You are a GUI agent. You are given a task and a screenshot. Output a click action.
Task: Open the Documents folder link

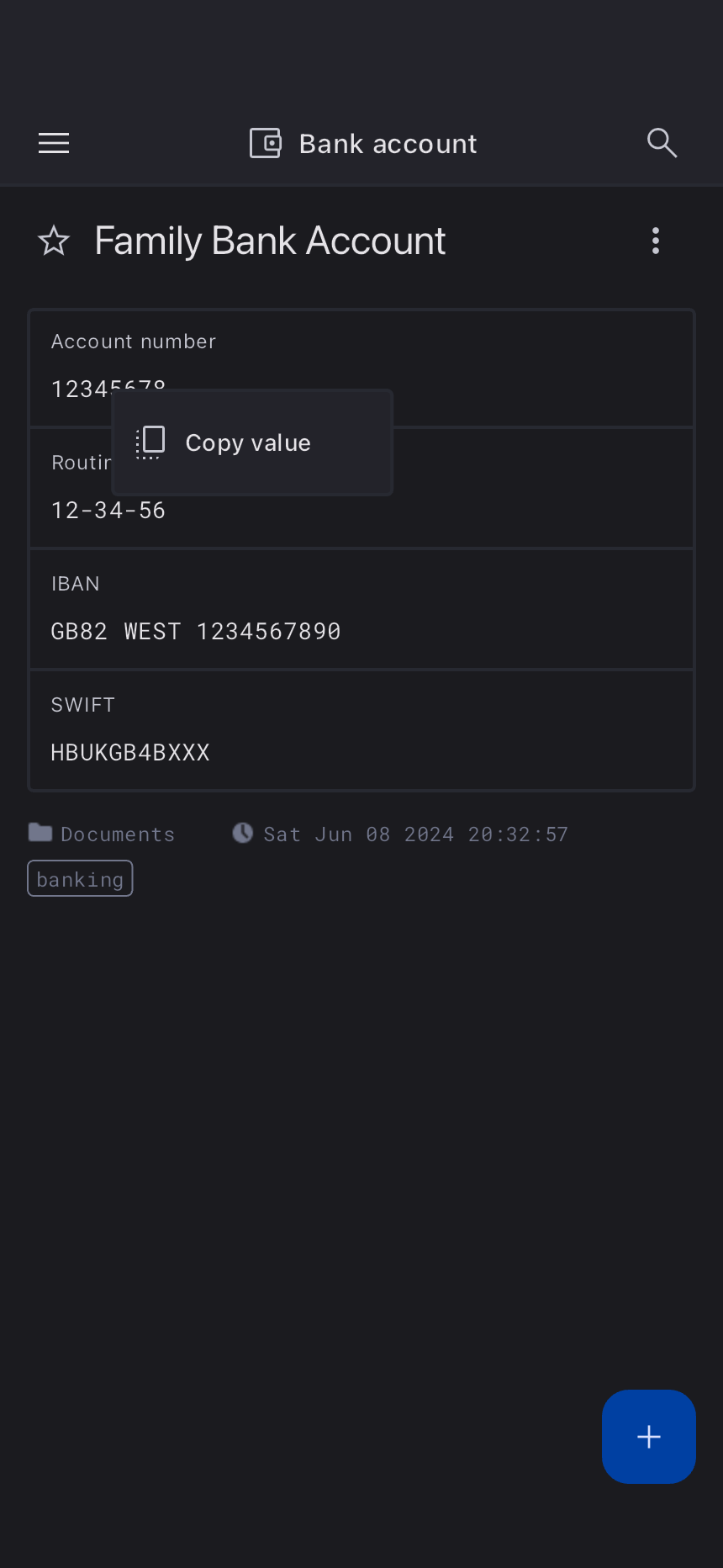(x=117, y=834)
